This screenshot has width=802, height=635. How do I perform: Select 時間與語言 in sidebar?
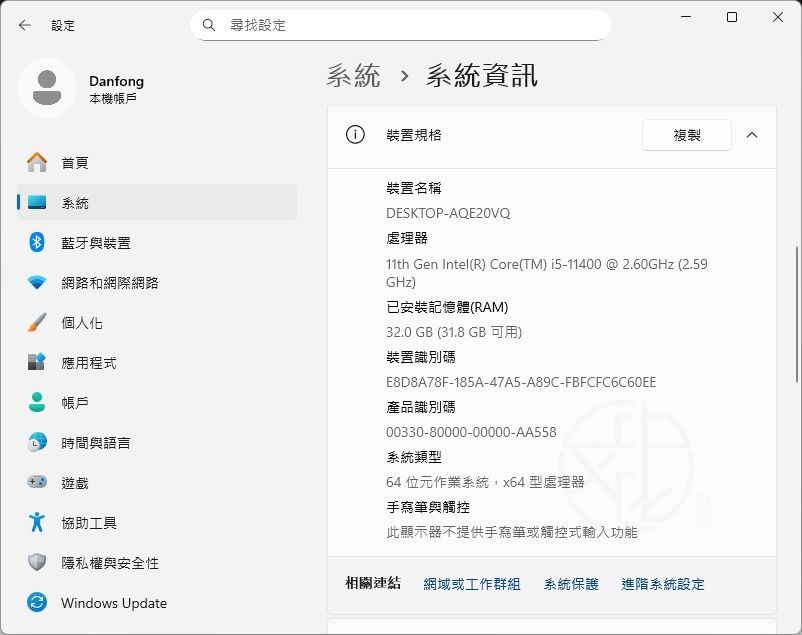[157, 442]
